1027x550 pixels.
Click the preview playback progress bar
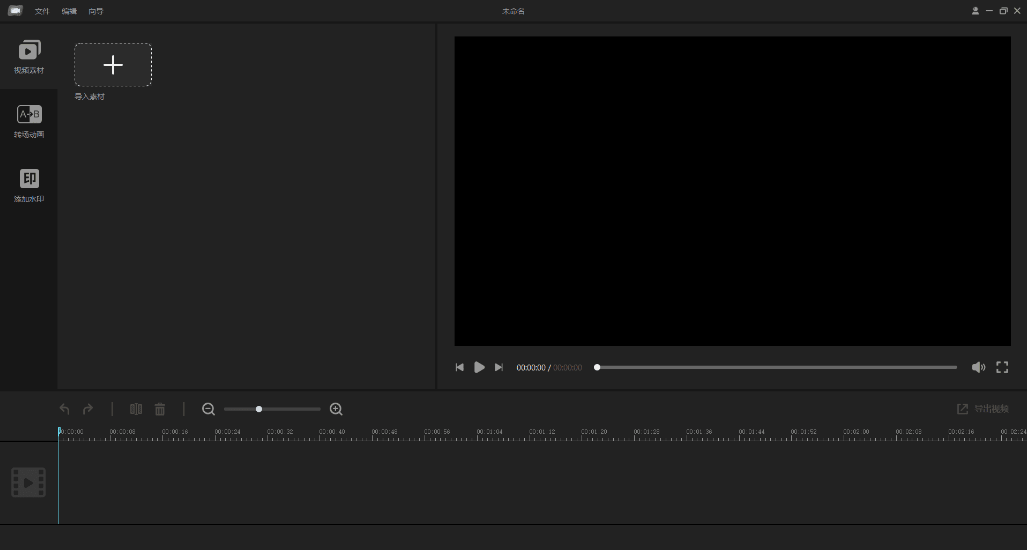pos(776,367)
